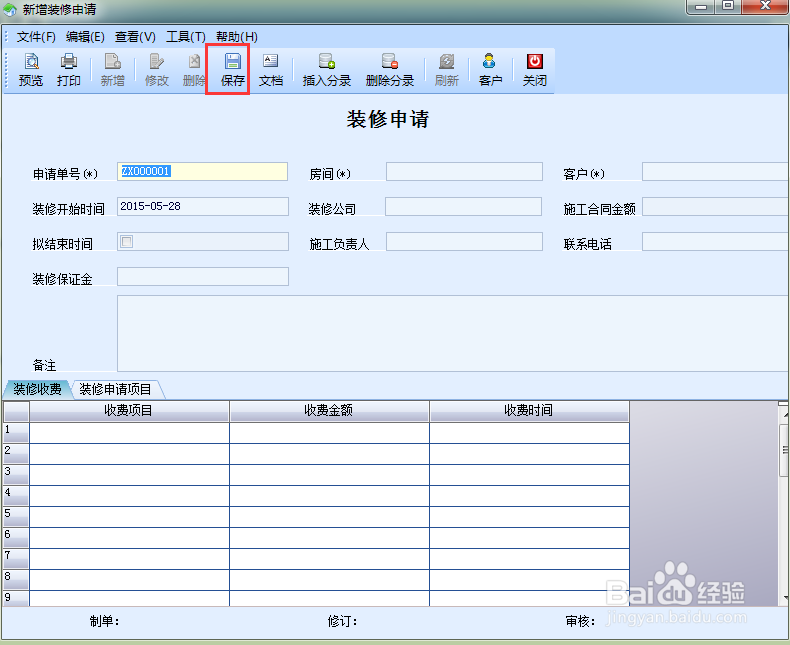
Task: Minimize the 新增装修申请 window
Action: 701,7
